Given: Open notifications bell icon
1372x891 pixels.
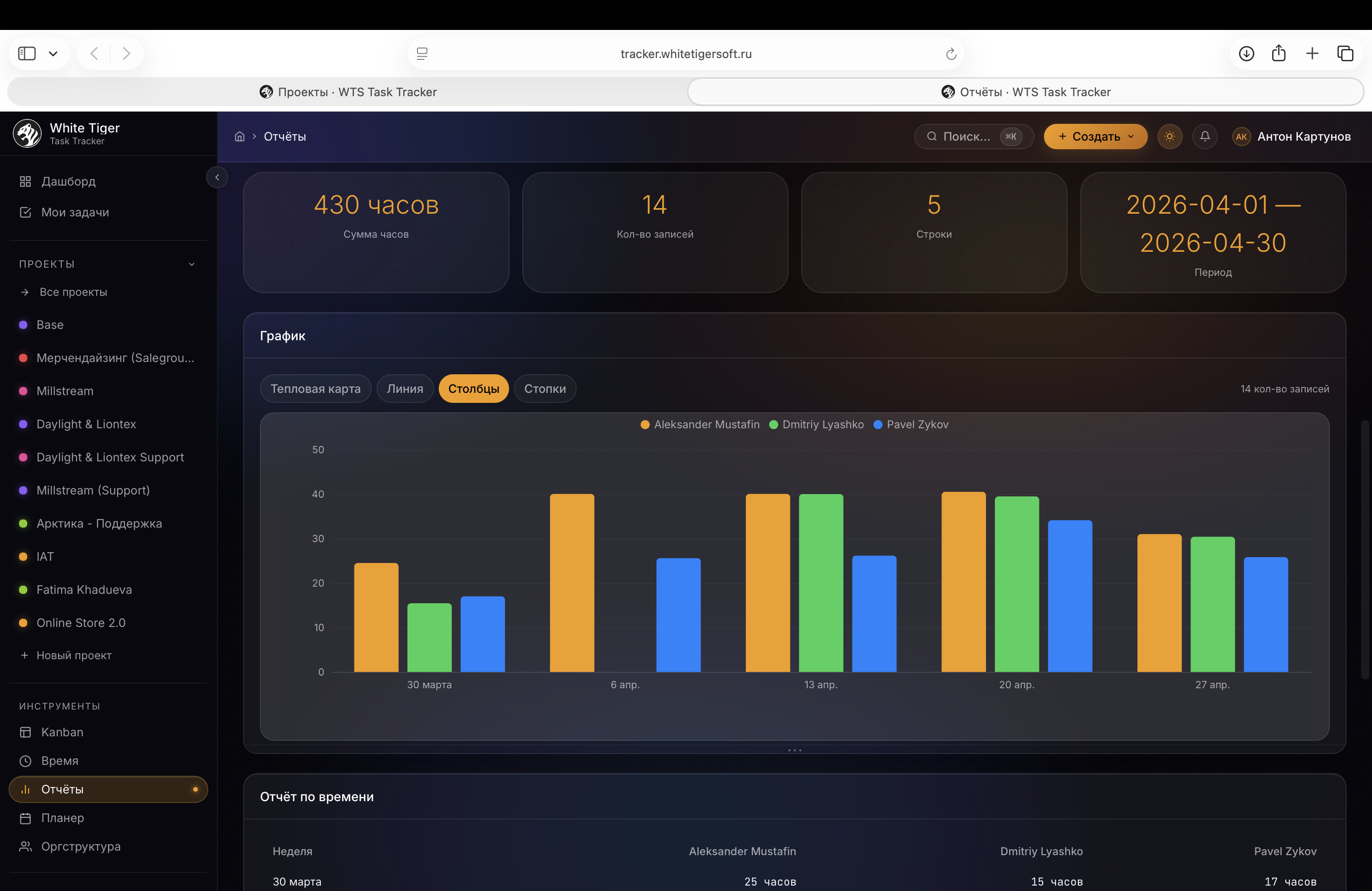Looking at the screenshot, I should (x=1205, y=137).
